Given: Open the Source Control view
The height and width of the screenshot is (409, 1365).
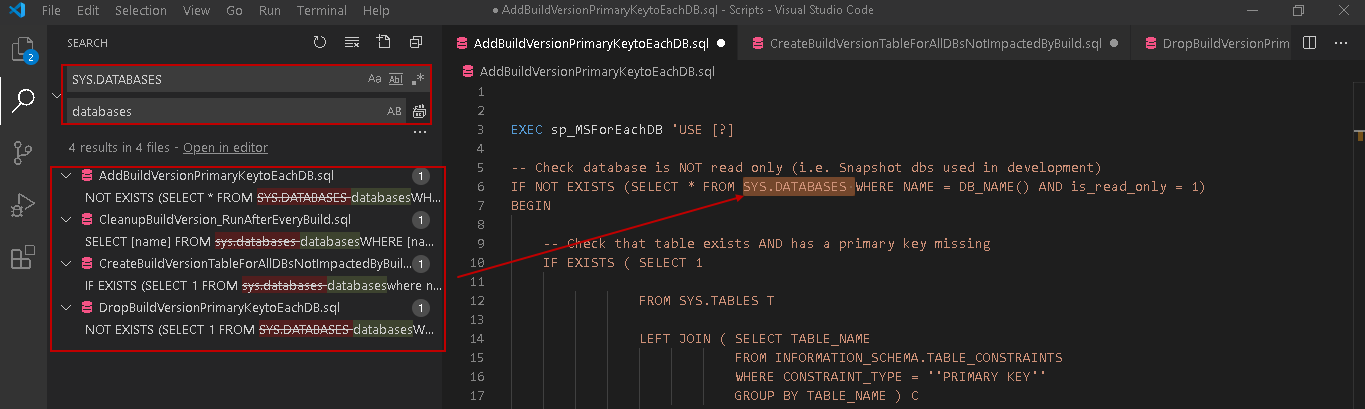Looking at the screenshot, I should (22, 153).
